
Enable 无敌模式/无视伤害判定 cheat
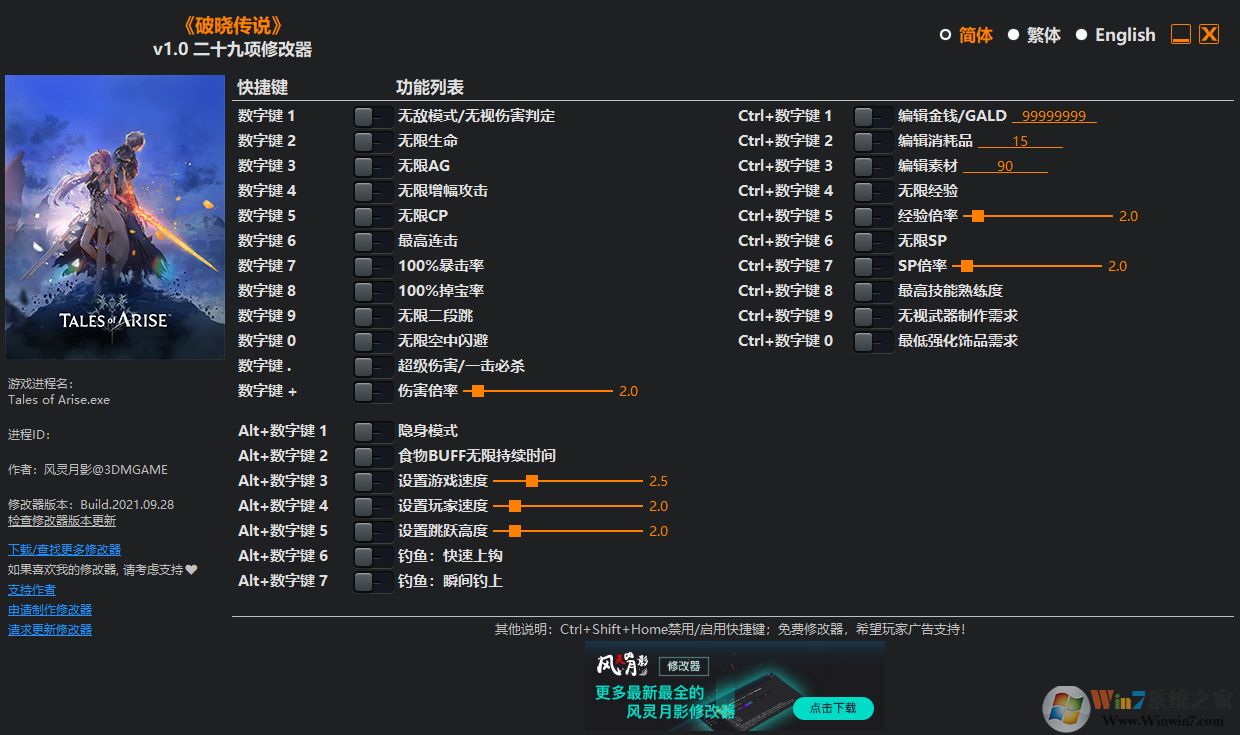click(x=373, y=115)
